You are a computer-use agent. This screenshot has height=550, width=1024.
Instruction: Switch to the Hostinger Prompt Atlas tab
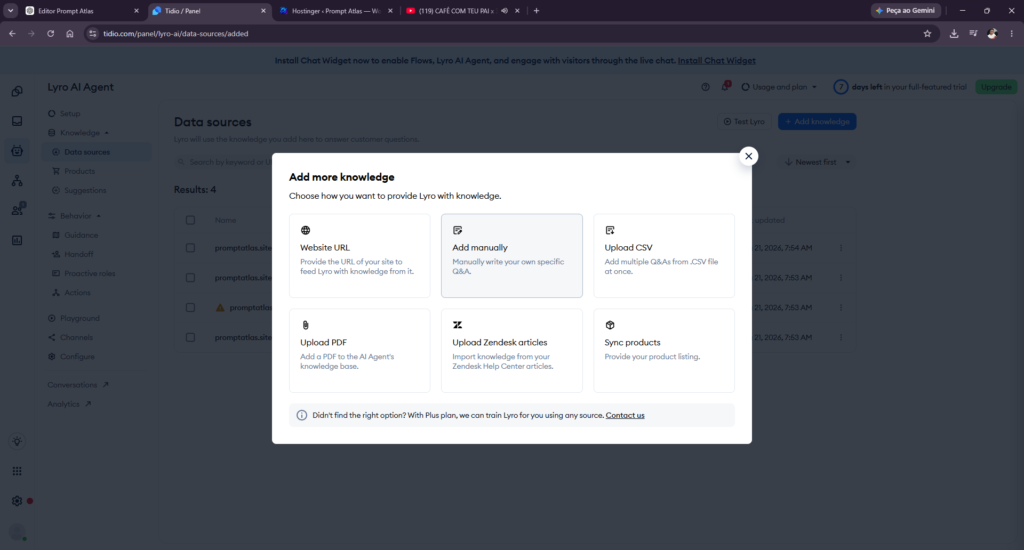coord(336,11)
